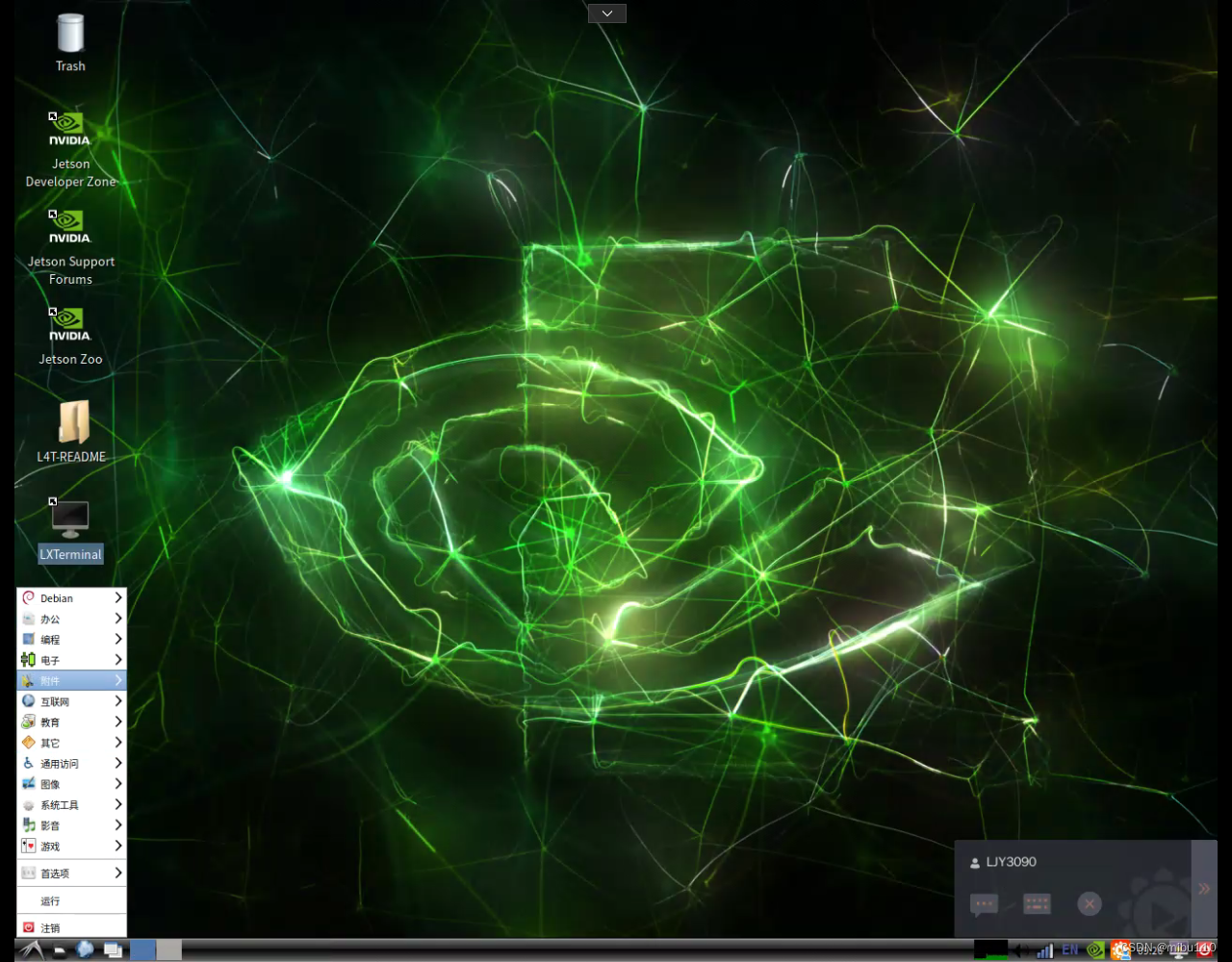
Task: Expand the Debian submenu arrow
Action: [x=118, y=597]
